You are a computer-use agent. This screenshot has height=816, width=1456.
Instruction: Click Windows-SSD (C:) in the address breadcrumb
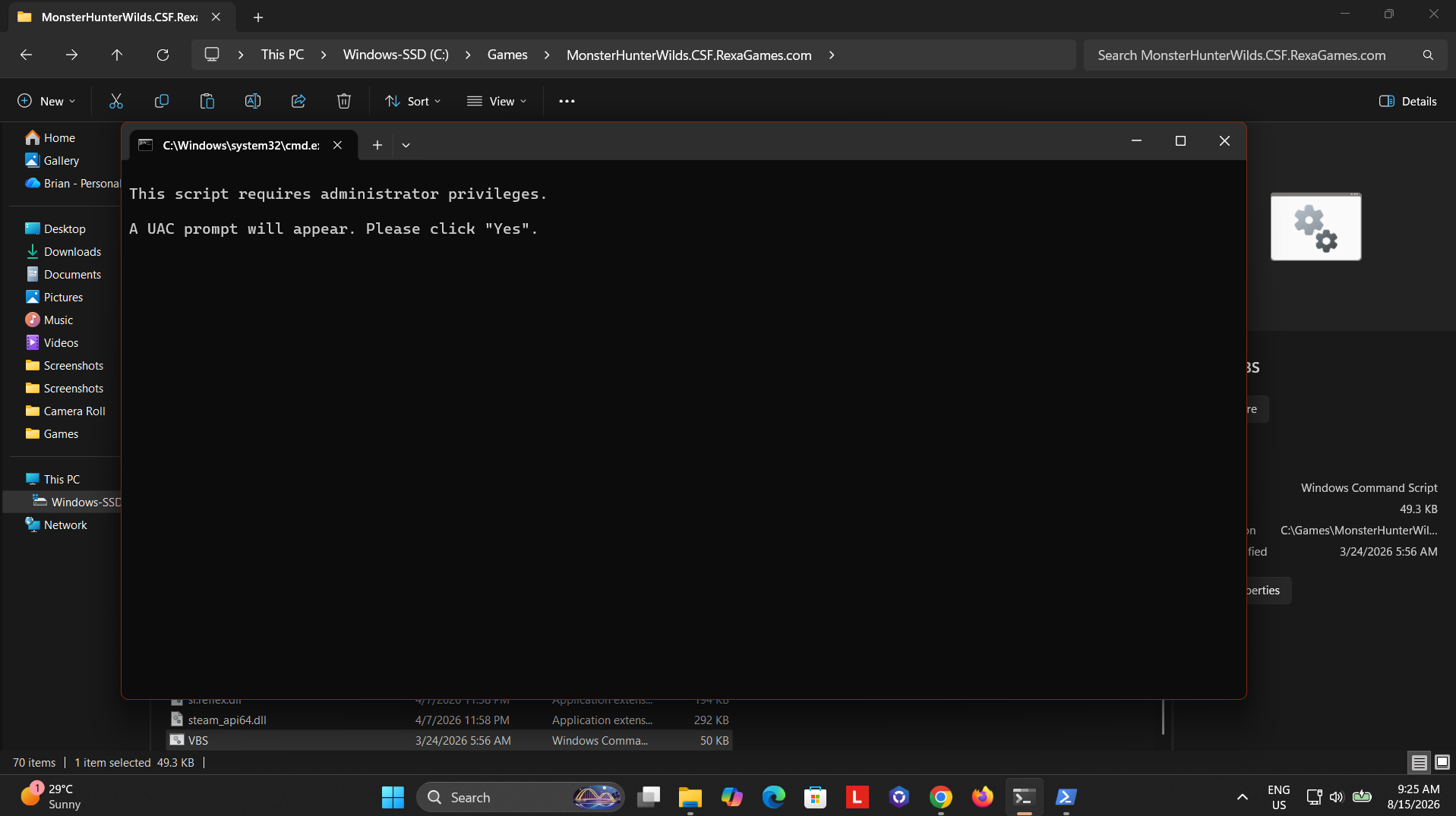pos(396,55)
